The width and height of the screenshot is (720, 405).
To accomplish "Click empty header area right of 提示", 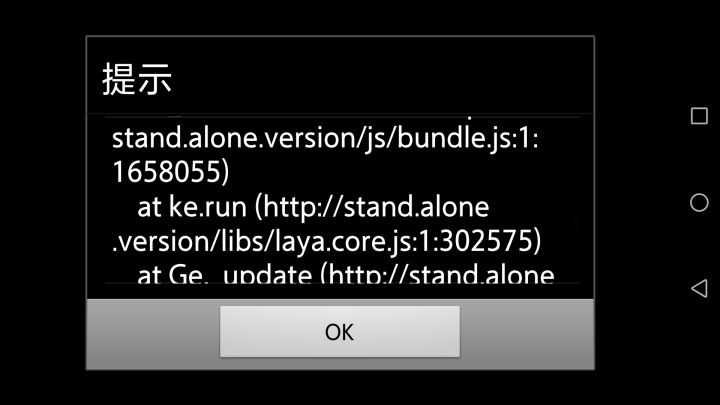I will pos(381,76).
